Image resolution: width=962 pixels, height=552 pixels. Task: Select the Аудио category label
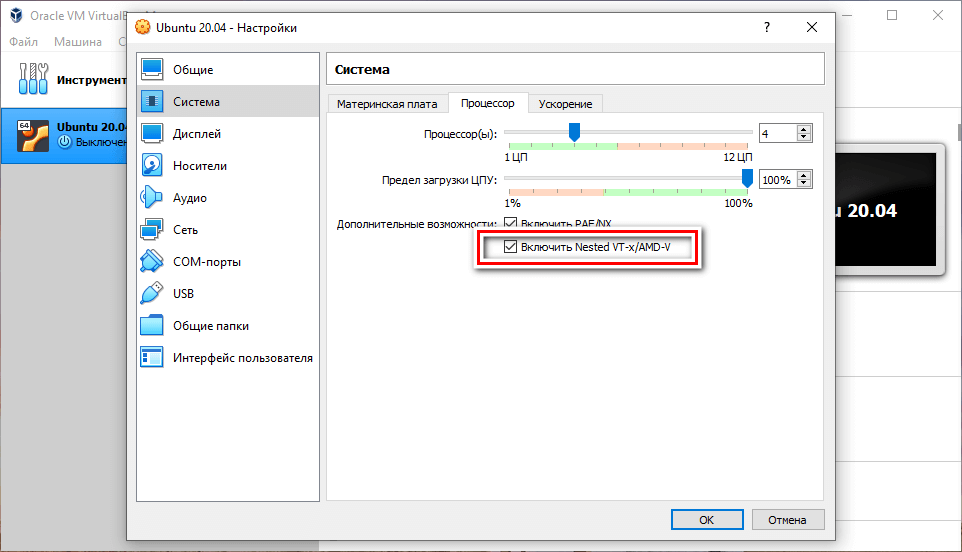pyautogui.click(x=190, y=198)
